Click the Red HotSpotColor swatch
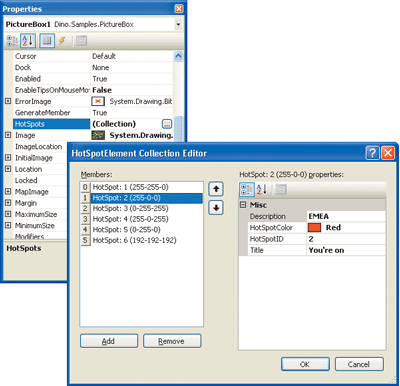Image resolution: width=400 pixels, height=386 pixels. point(314,228)
